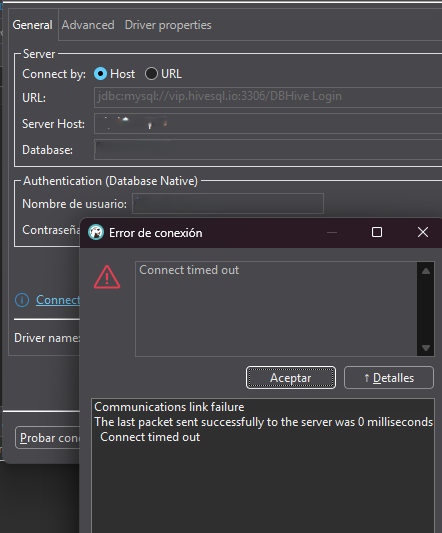The image size is (442, 533).
Task: Click the Database input field
Action: [x=268, y=150]
